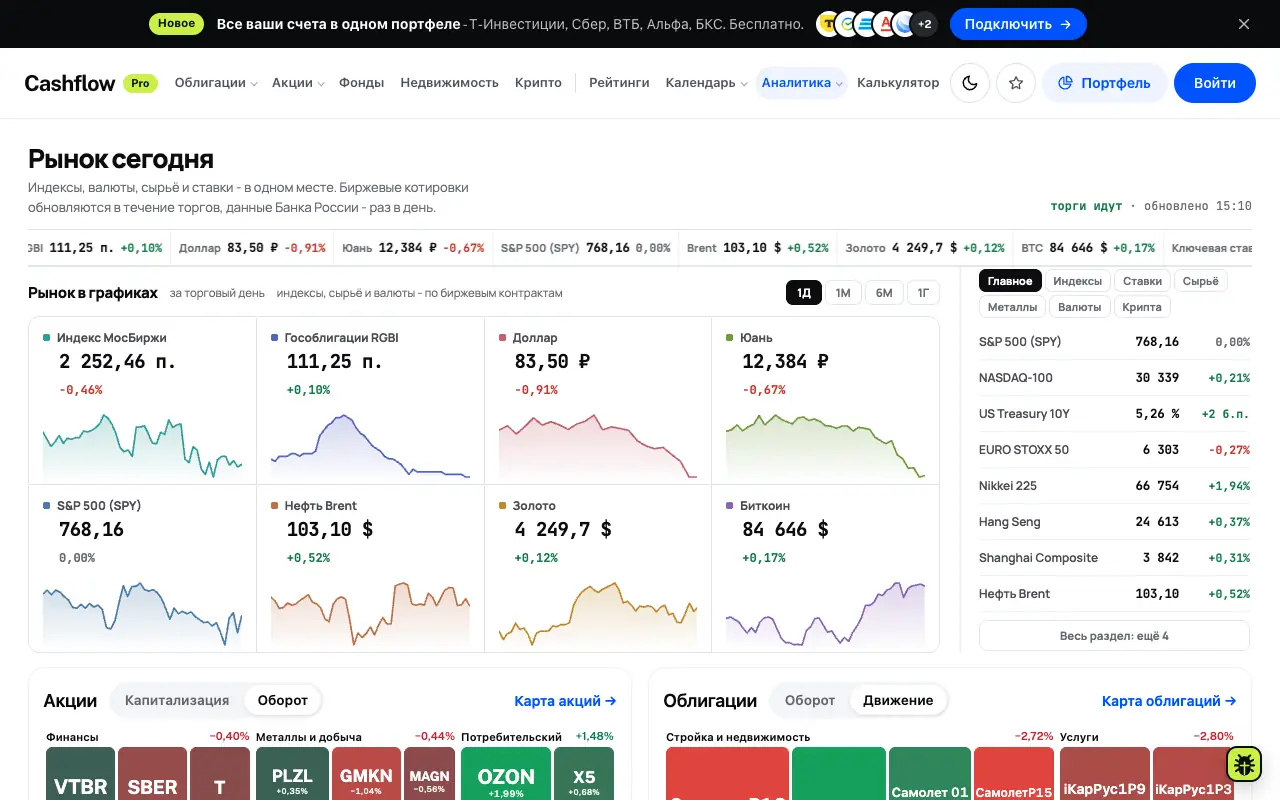The width and height of the screenshot is (1280, 800).
Task: Open Нефть Brent chart card
Action: point(370,568)
